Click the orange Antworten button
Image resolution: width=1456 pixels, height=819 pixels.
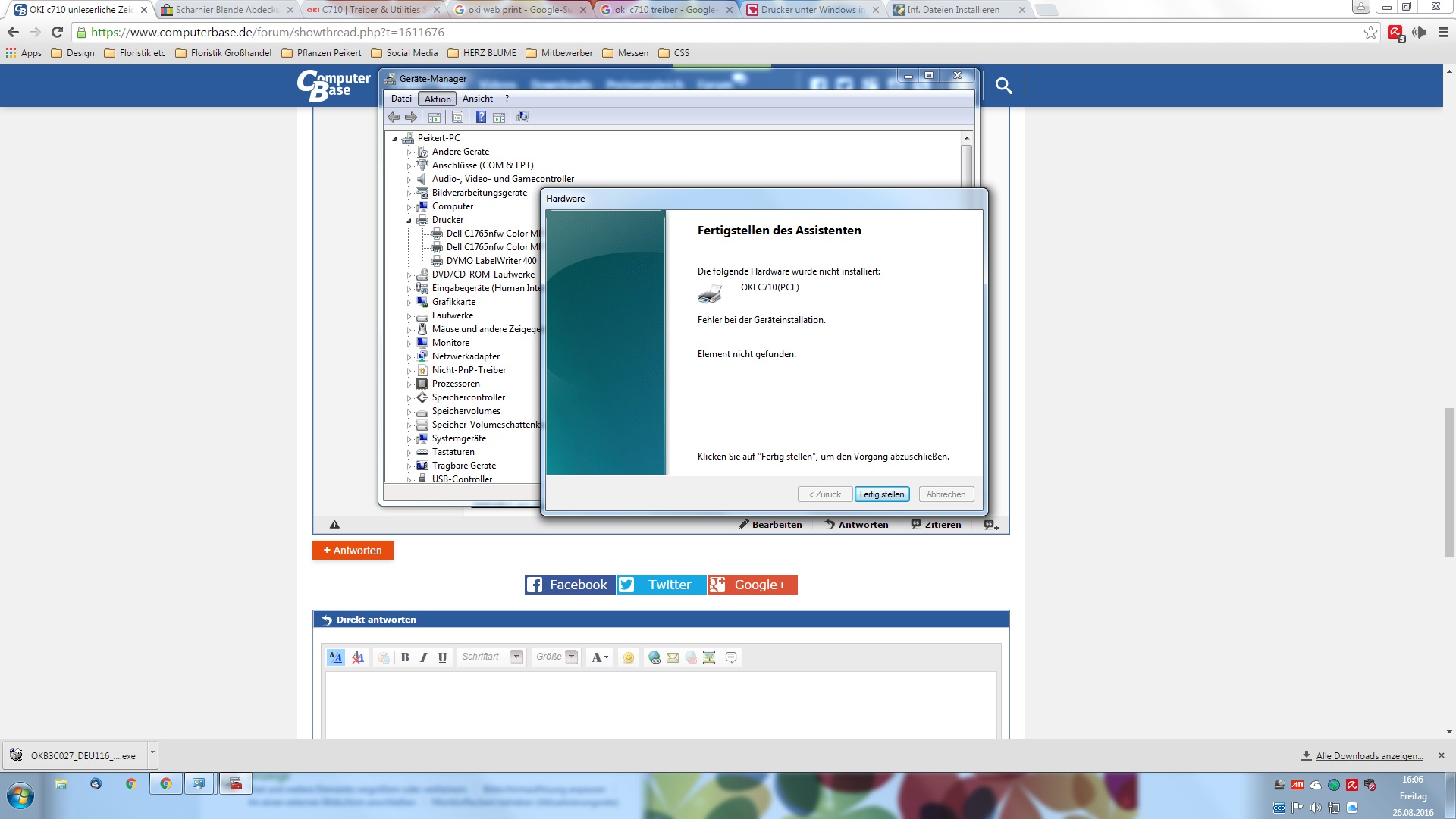pyautogui.click(x=353, y=551)
